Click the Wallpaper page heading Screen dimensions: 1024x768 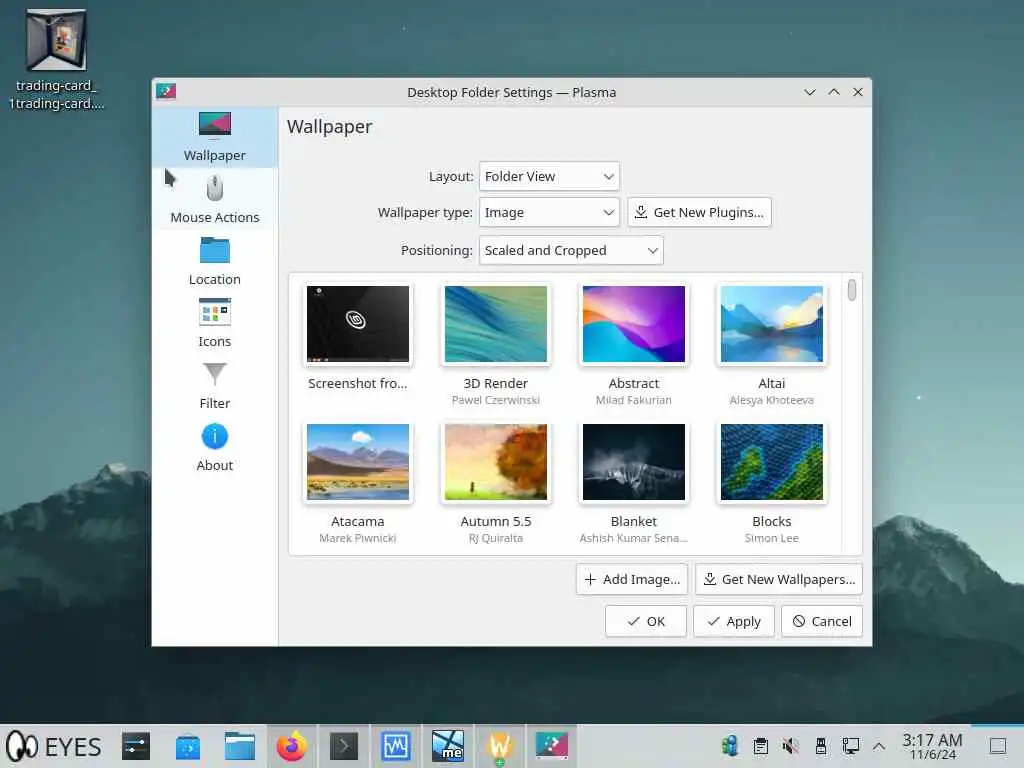329,127
